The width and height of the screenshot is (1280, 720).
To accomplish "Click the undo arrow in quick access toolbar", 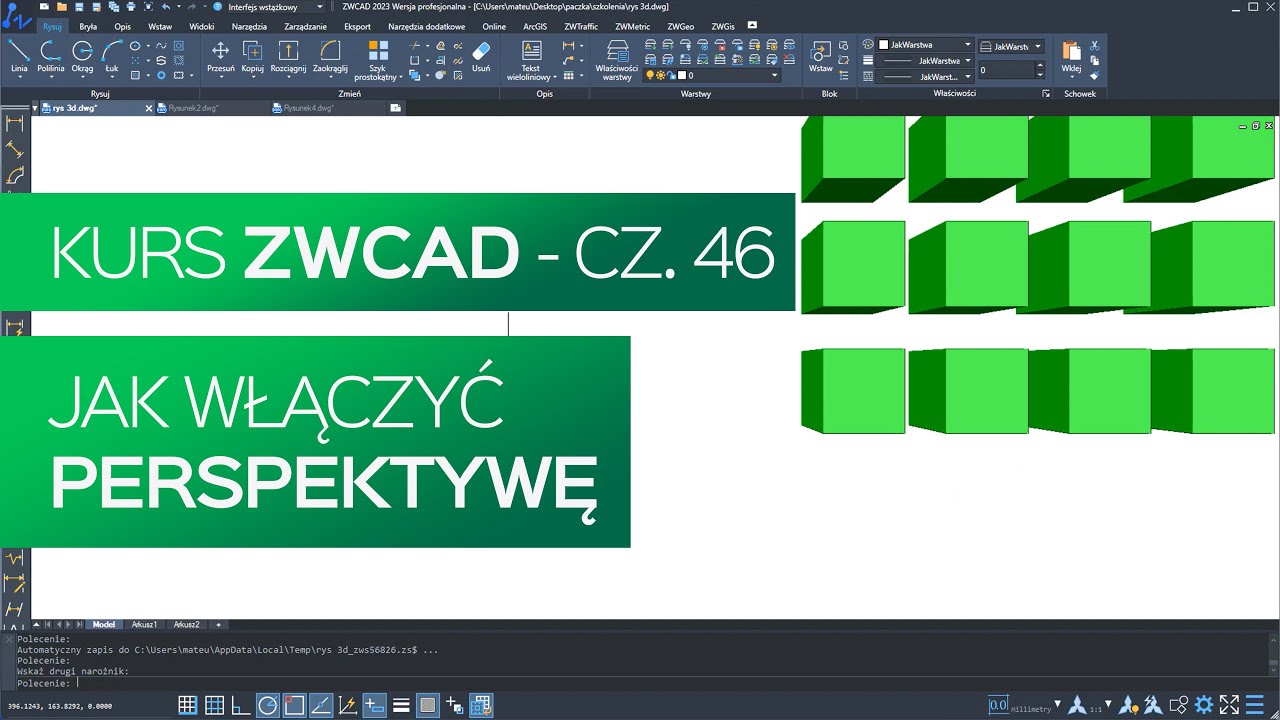I will 166,6.
